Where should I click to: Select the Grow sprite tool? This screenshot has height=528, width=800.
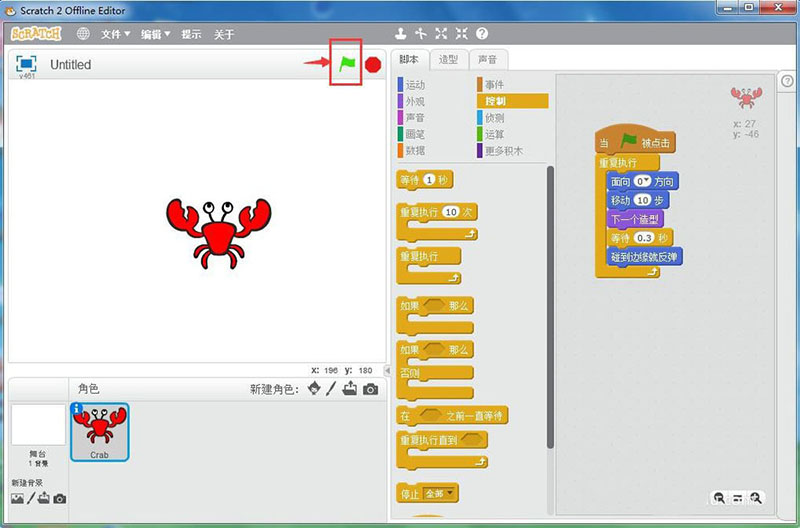tap(441, 34)
